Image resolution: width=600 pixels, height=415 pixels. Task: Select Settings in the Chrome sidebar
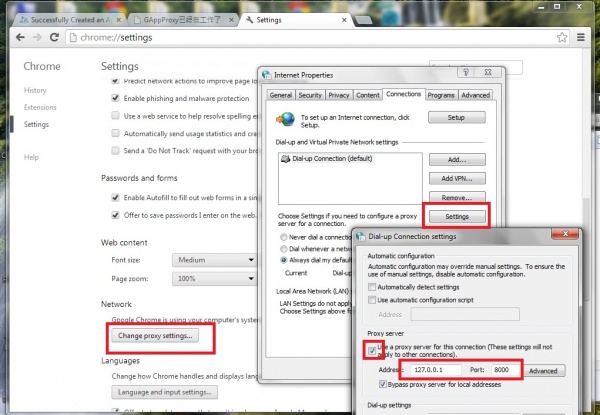point(36,124)
